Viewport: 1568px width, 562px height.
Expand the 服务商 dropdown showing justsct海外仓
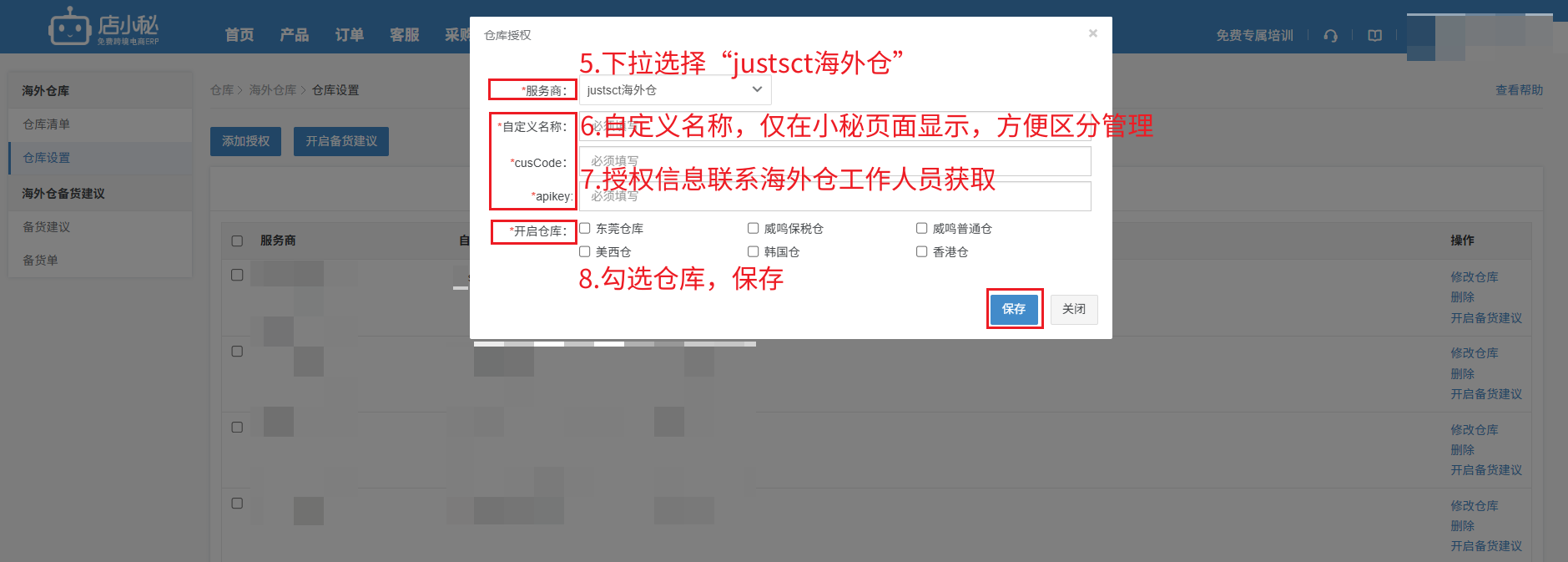pos(675,89)
